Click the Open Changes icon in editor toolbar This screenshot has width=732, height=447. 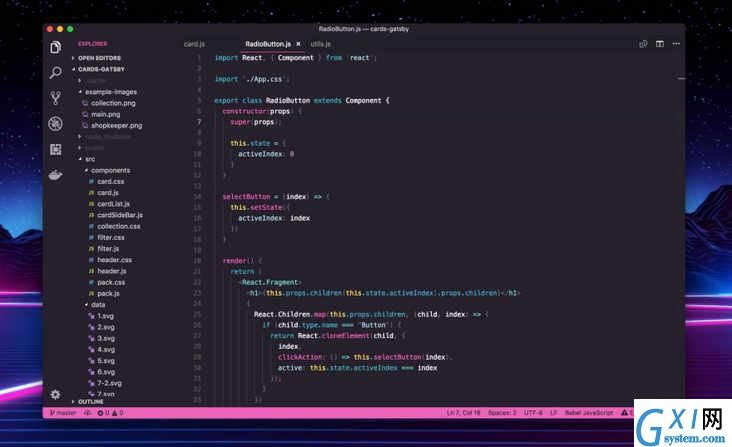pyautogui.click(x=643, y=44)
